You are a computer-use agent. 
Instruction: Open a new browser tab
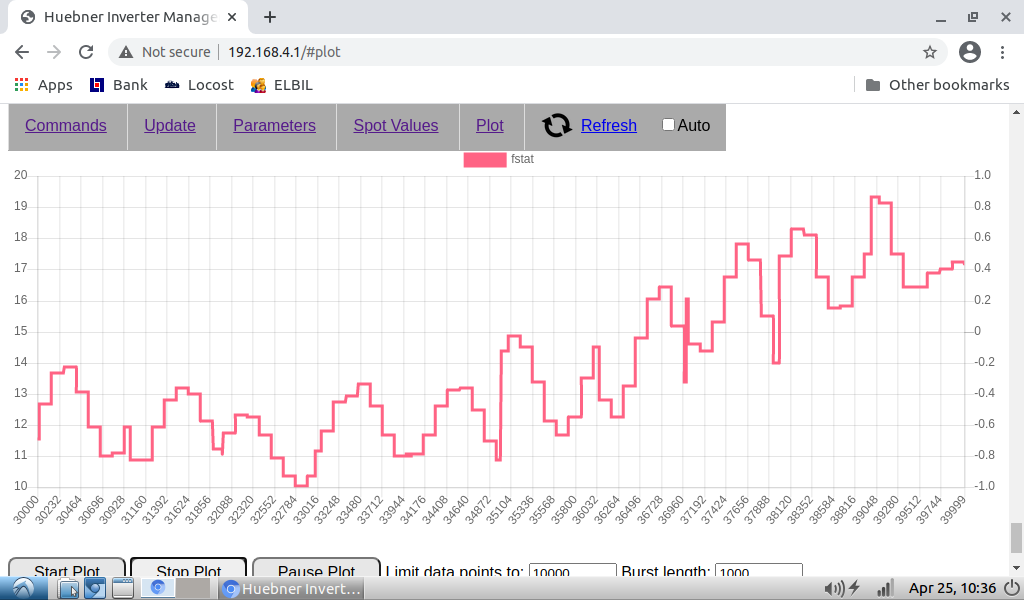270,17
